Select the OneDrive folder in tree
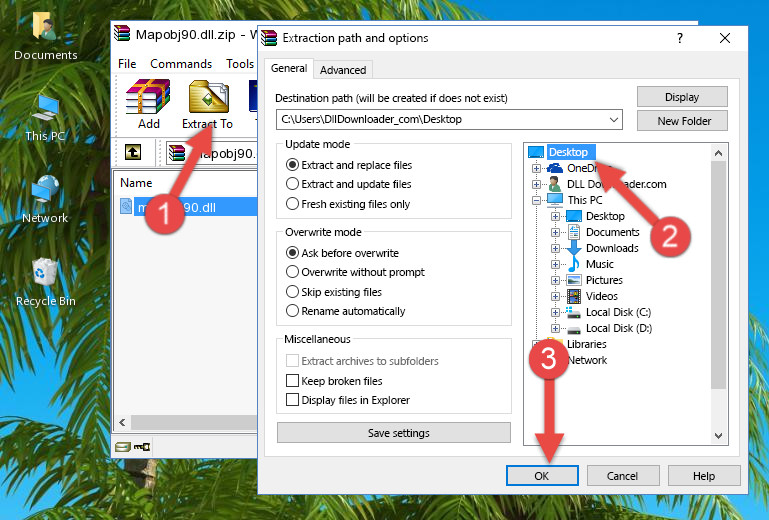The image size is (769, 520). pyautogui.click(x=582, y=168)
